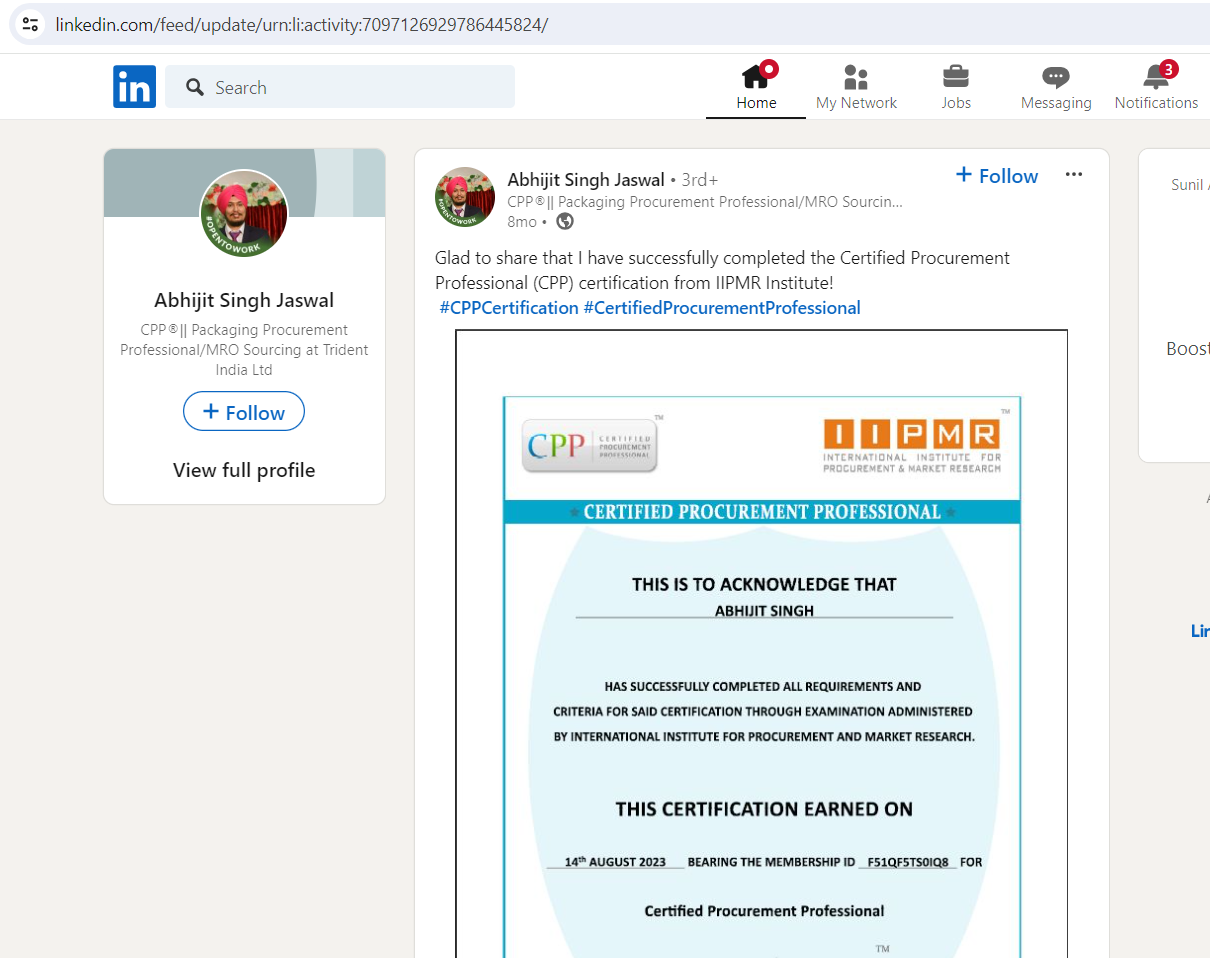Click site info icon in address bar
The height and width of the screenshot is (958, 1210).
[31, 24]
